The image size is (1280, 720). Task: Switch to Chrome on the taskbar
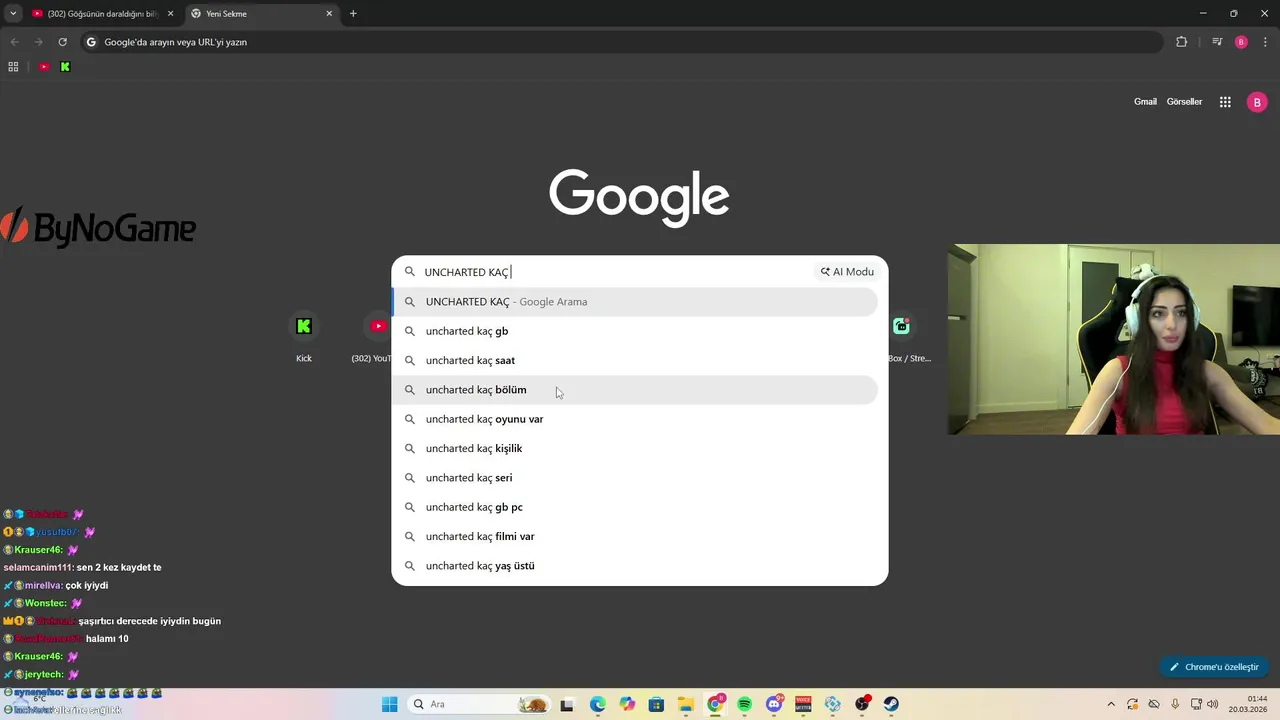[715, 704]
